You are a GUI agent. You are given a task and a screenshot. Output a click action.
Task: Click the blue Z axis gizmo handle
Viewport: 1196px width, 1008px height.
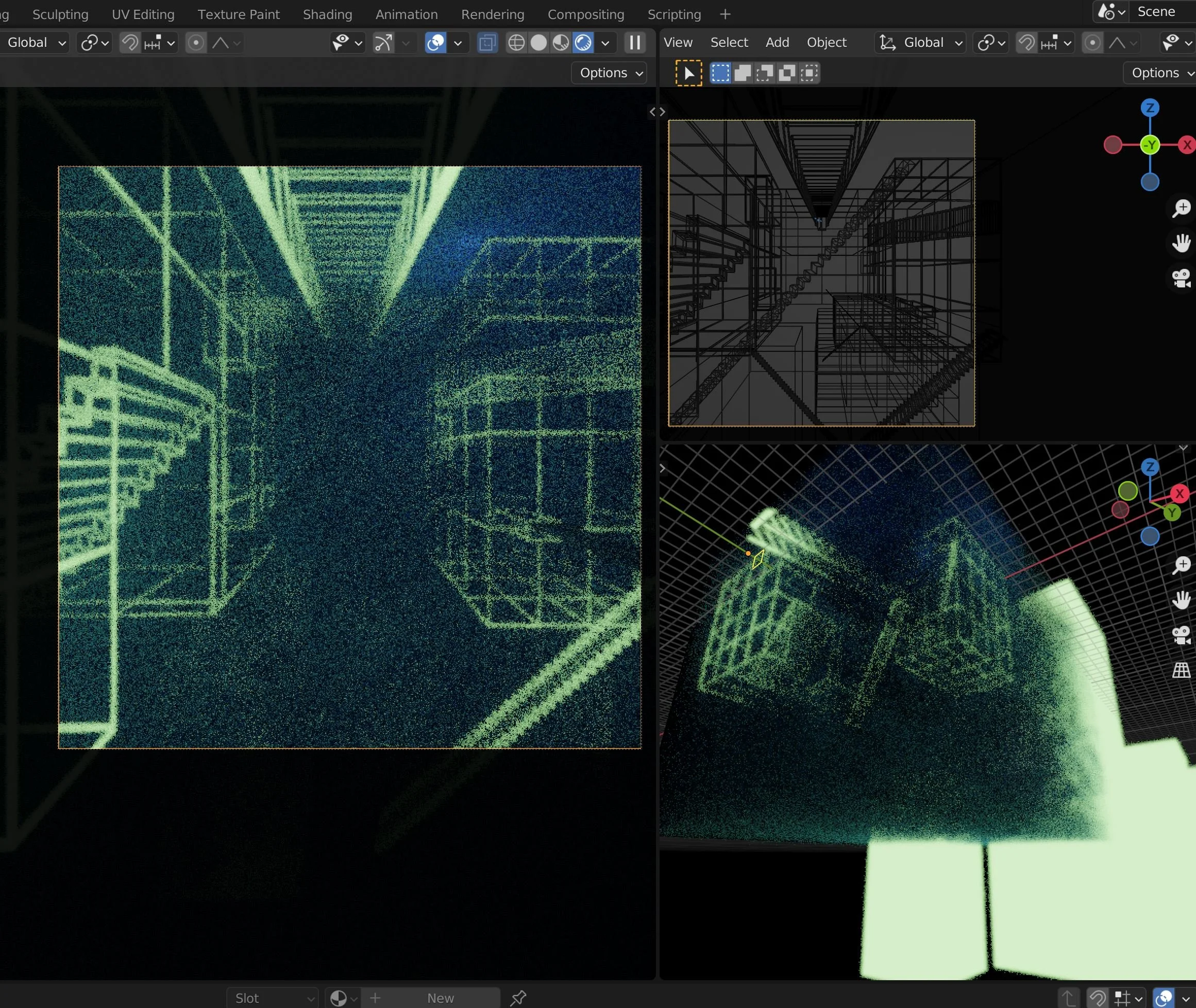(x=1150, y=108)
